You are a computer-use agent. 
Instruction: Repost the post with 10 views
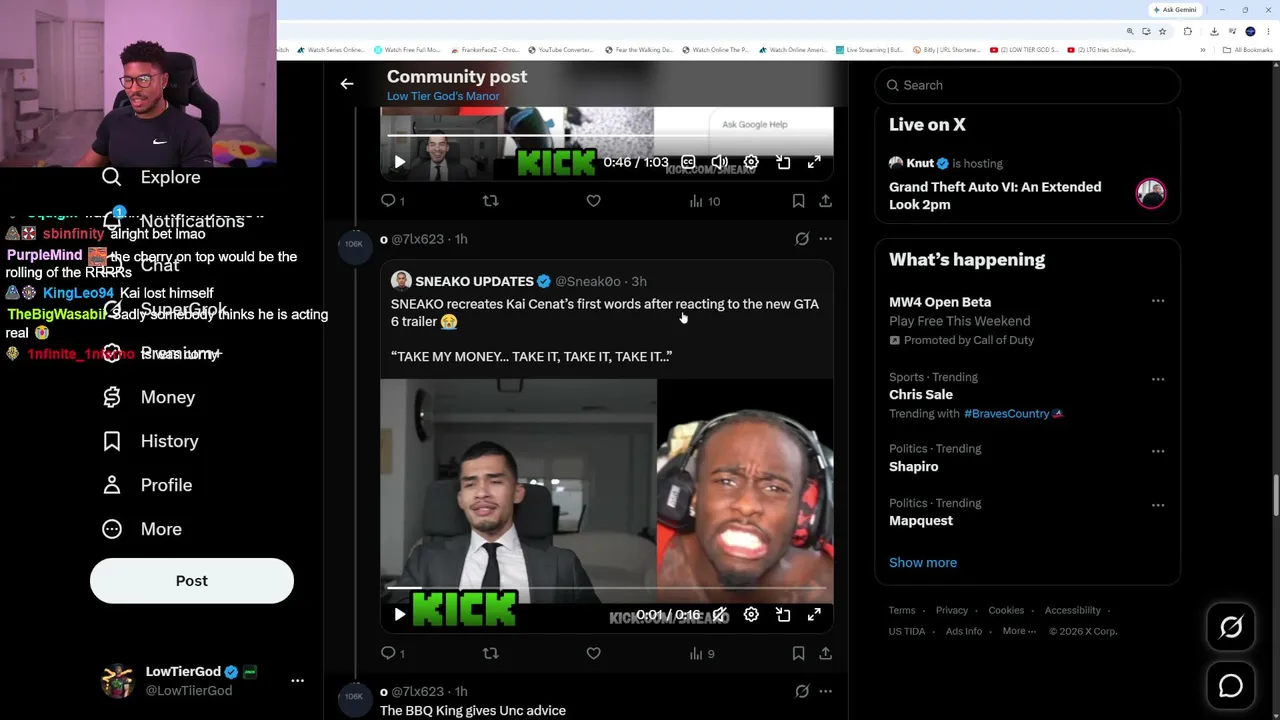490,201
